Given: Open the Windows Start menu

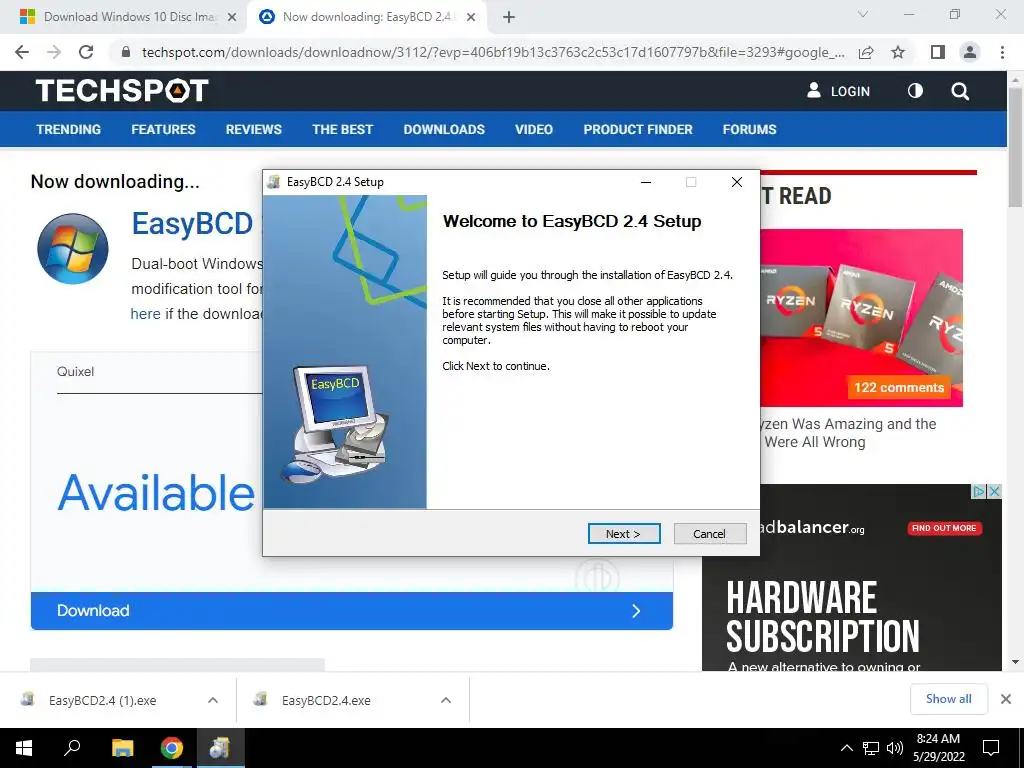Looking at the screenshot, I should coord(24,748).
